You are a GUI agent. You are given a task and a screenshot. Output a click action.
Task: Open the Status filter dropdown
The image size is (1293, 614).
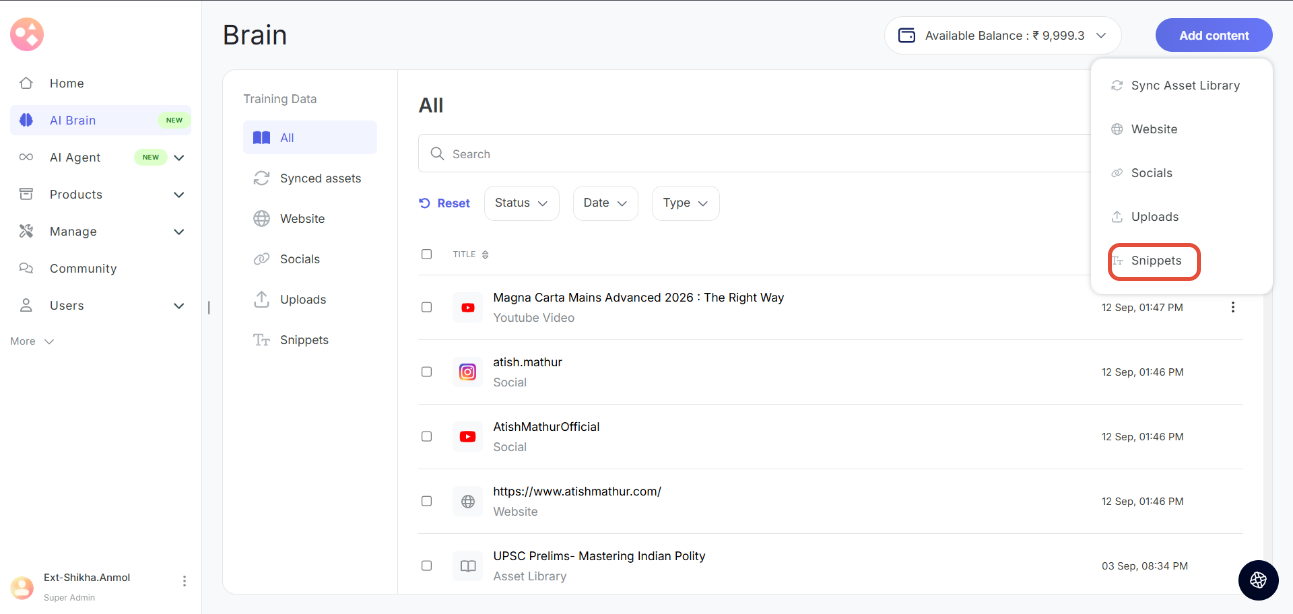[521, 203]
